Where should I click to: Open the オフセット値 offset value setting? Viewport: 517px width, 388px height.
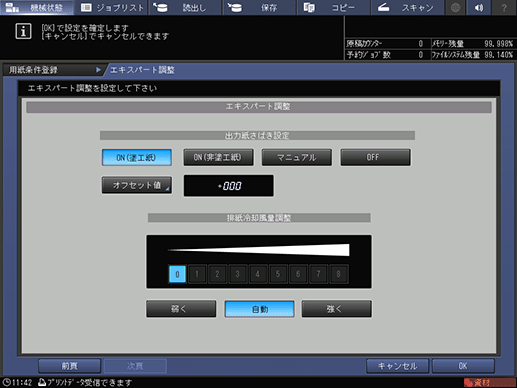click(137, 185)
